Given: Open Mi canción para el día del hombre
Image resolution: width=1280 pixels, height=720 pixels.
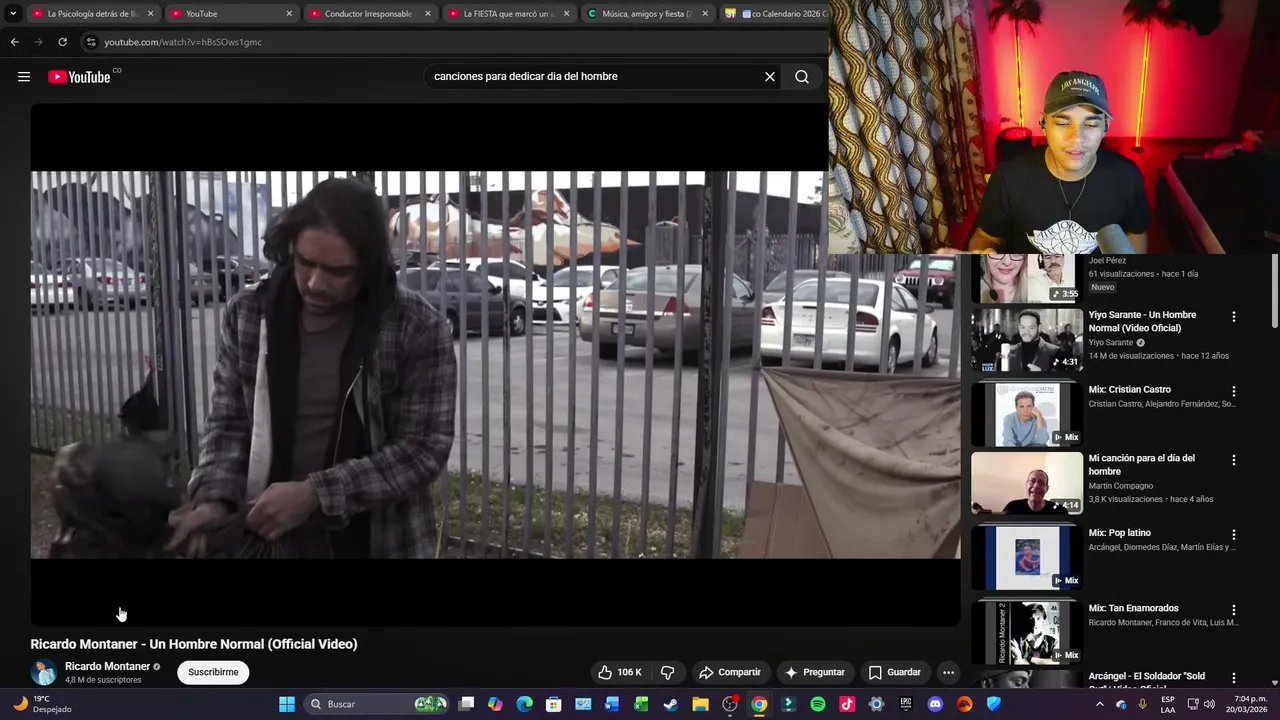Looking at the screenshot, I should pyautogui.click(x=1141, y=465).
